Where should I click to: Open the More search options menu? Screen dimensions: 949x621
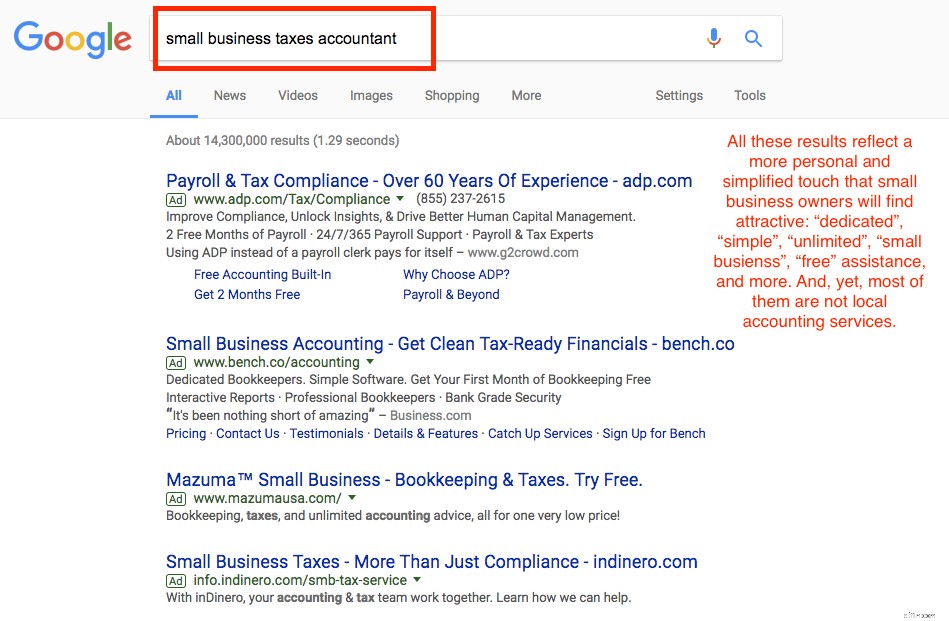click(x=525, y=95)
